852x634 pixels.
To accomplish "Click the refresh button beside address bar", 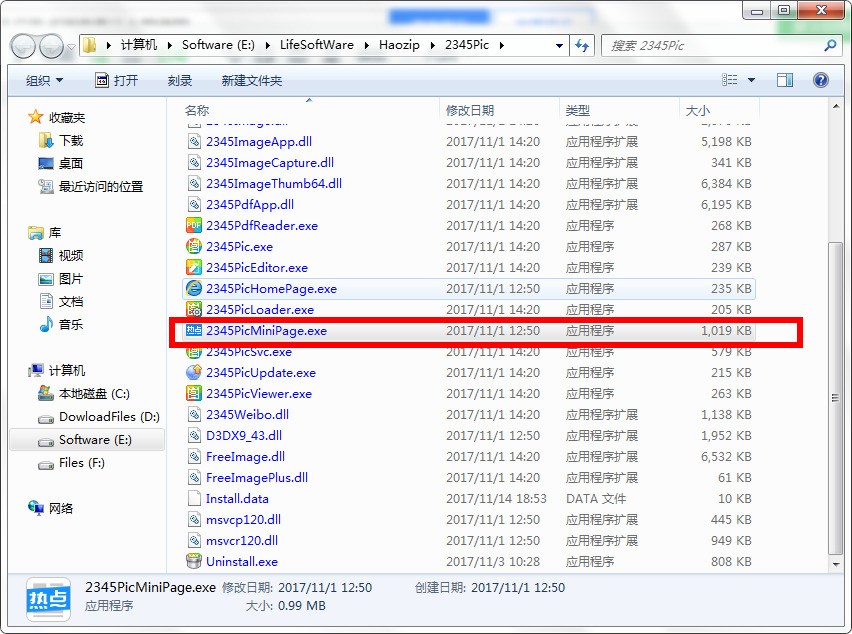I will pyautogui.click(x=582, y=45).
